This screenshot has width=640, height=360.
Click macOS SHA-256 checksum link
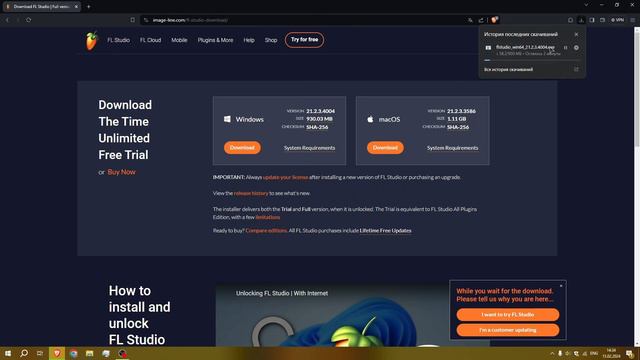458,127
